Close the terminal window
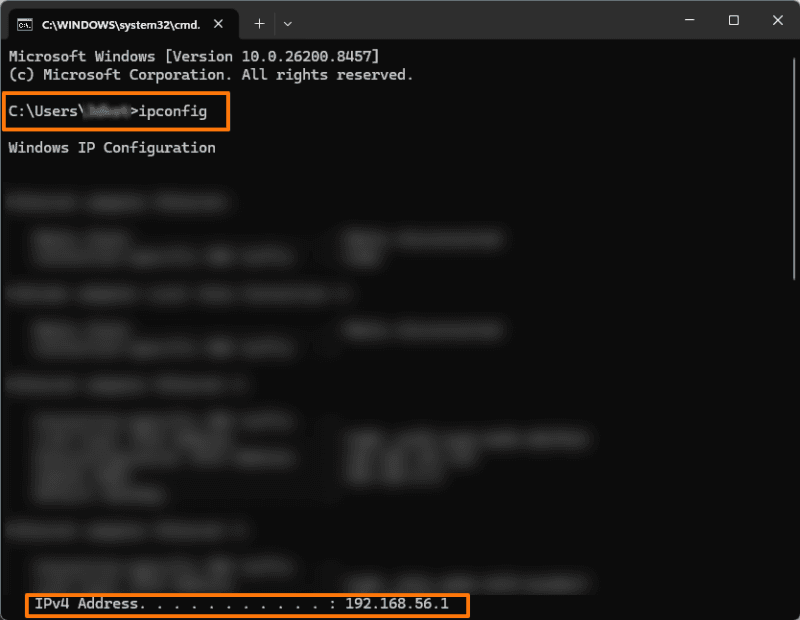800x620 pixels. (x=778, y=20)
